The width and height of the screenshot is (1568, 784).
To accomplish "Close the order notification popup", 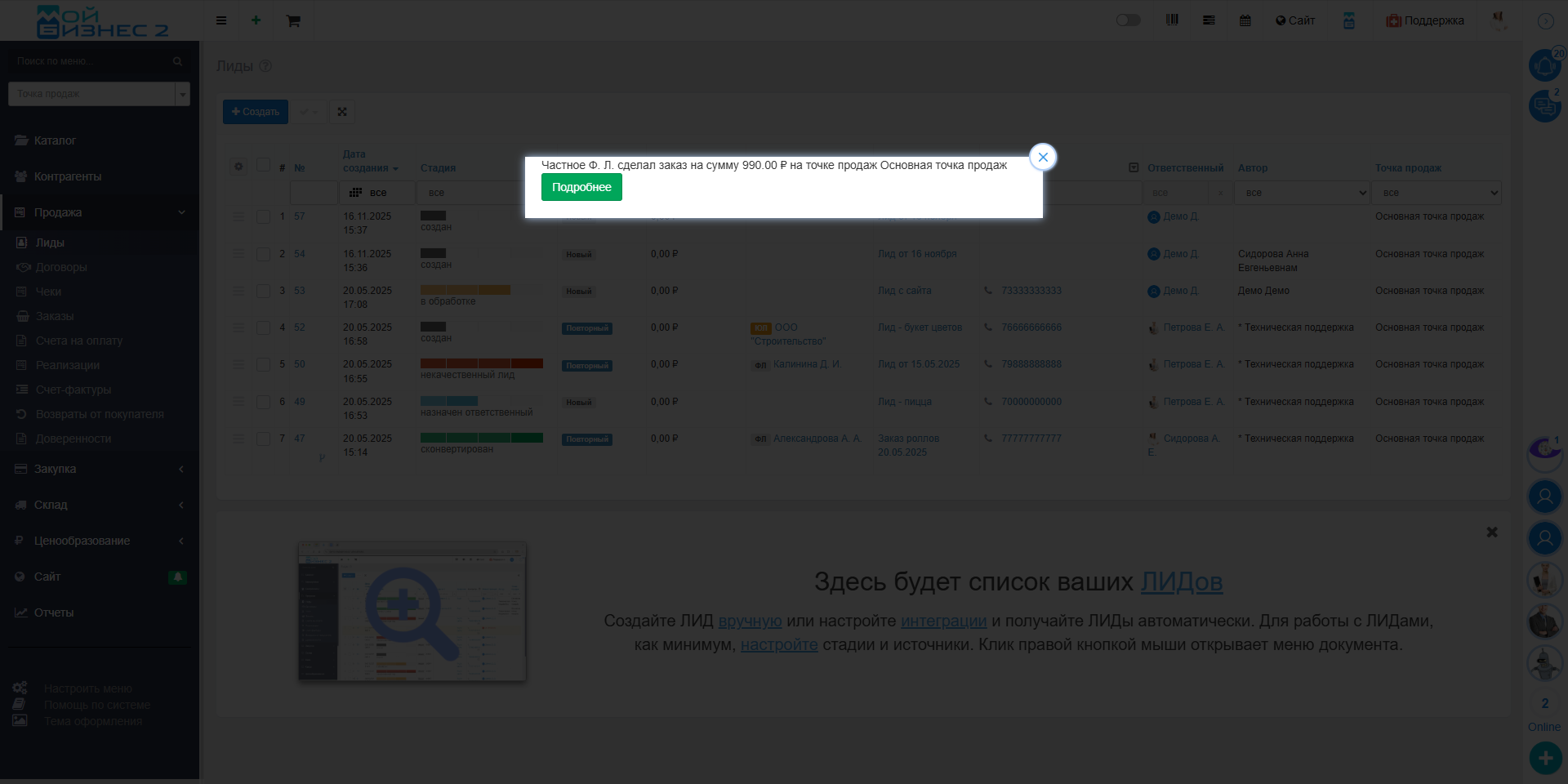I will pyautogui.click(x=1043, y=157).
